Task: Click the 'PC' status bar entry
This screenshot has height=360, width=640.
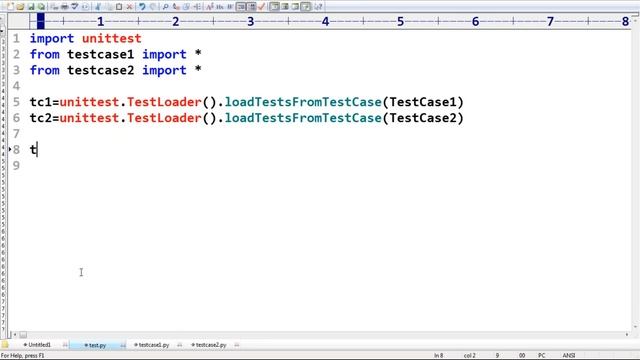Action: [542, 356]
